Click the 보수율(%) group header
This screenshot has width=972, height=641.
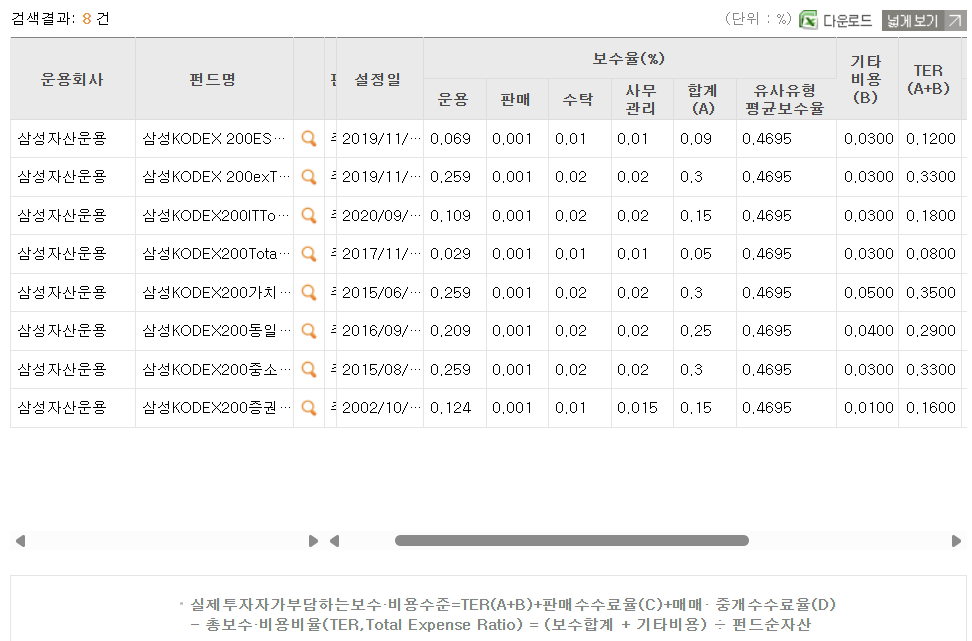click(x=629, y=58)
